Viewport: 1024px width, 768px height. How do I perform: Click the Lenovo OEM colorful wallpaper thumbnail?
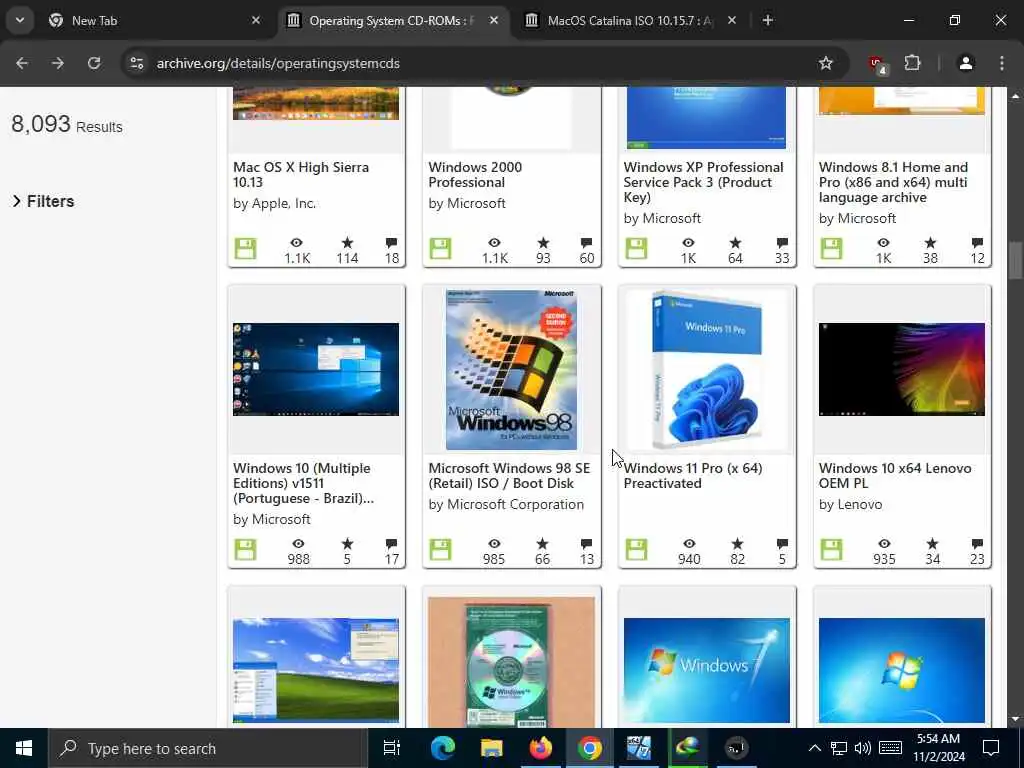pyautogui.click(x=902, y=369)
